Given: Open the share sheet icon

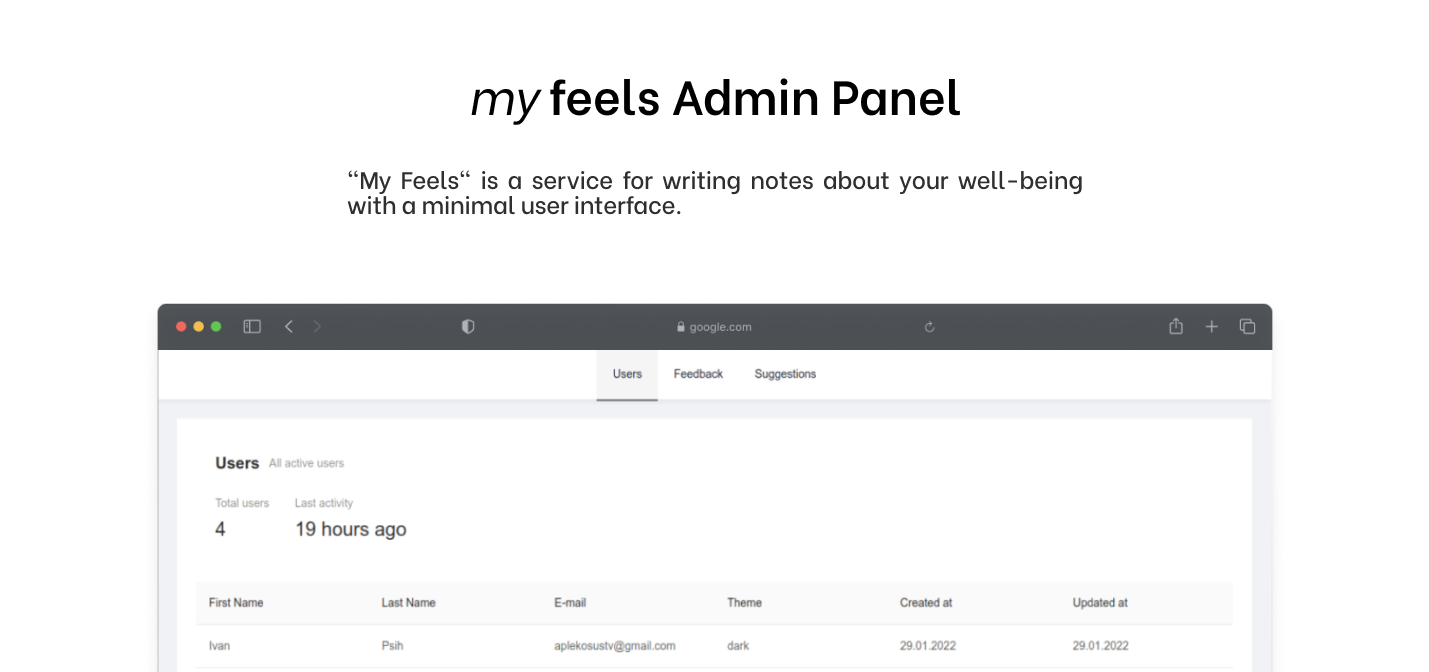Looking at the screenshot, I should point(1175,326).
